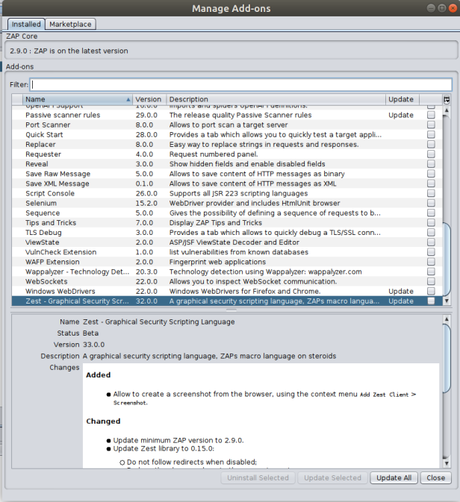Screen dimensions: 460x502
Task: Click the Uninstall Selected button
Action: [x=258, y=478]
